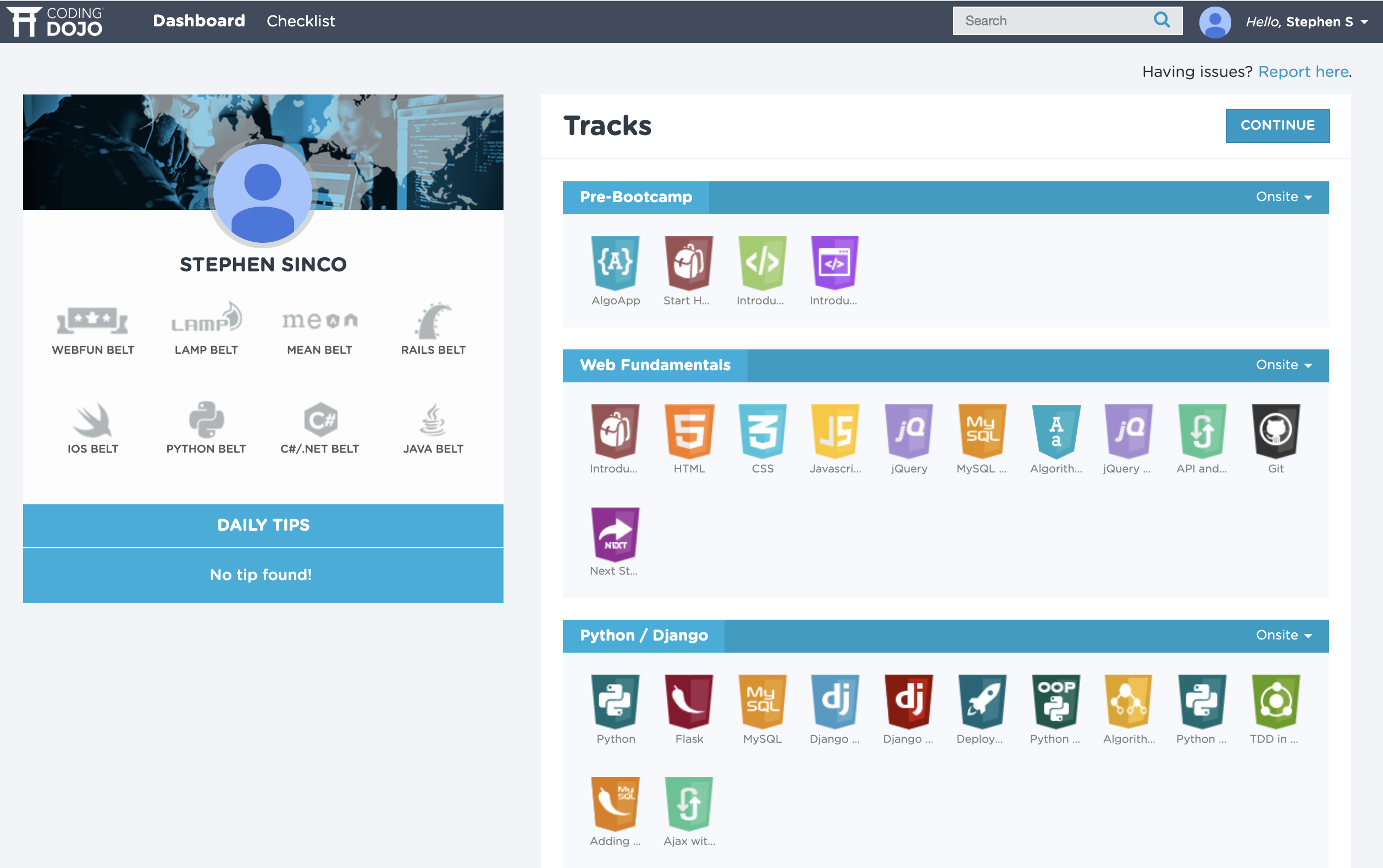Click the RAILS BELT badge

(433, 329)
